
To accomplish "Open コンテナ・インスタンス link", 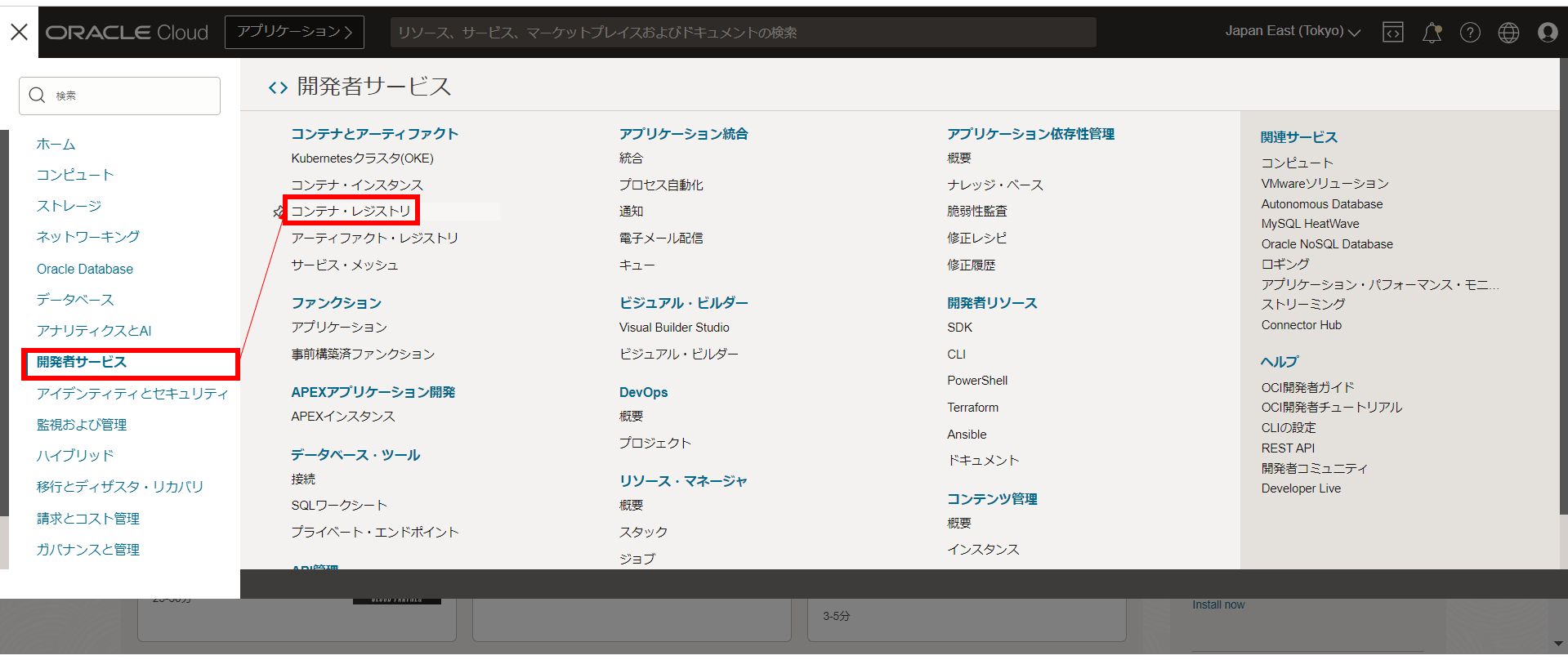I will (357, 185).
